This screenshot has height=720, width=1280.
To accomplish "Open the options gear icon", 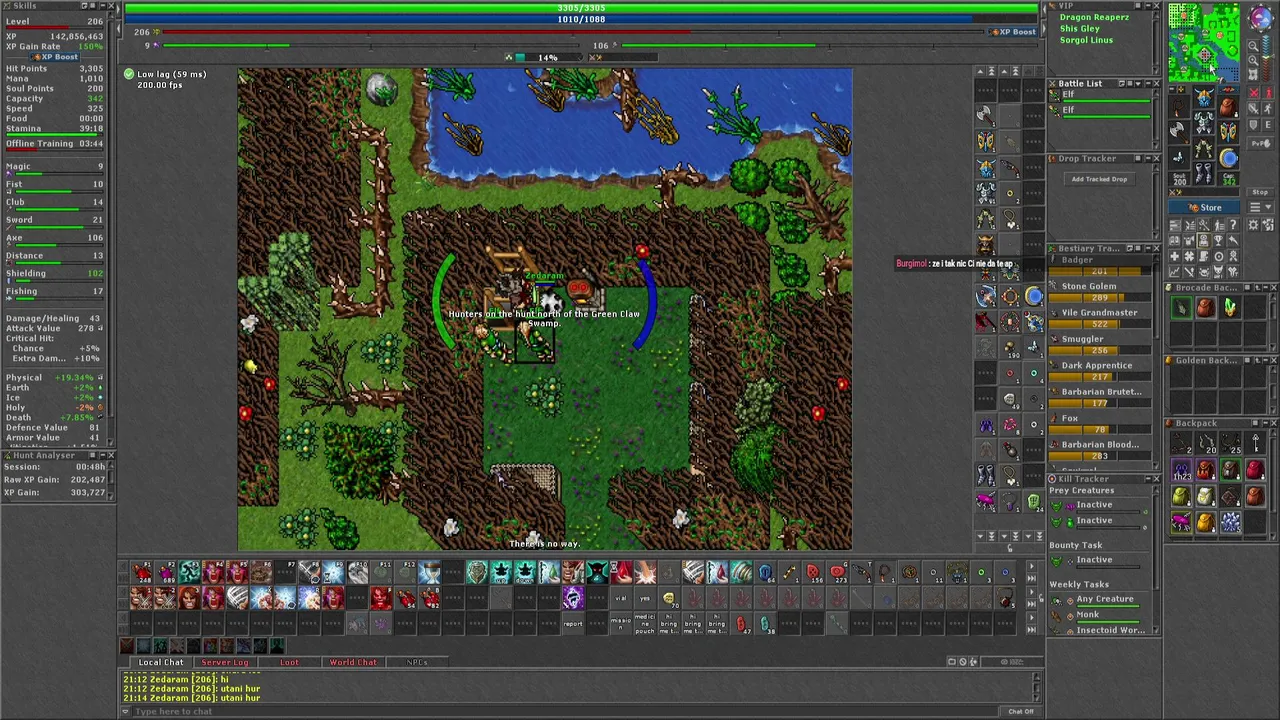I will (1252, 224).
